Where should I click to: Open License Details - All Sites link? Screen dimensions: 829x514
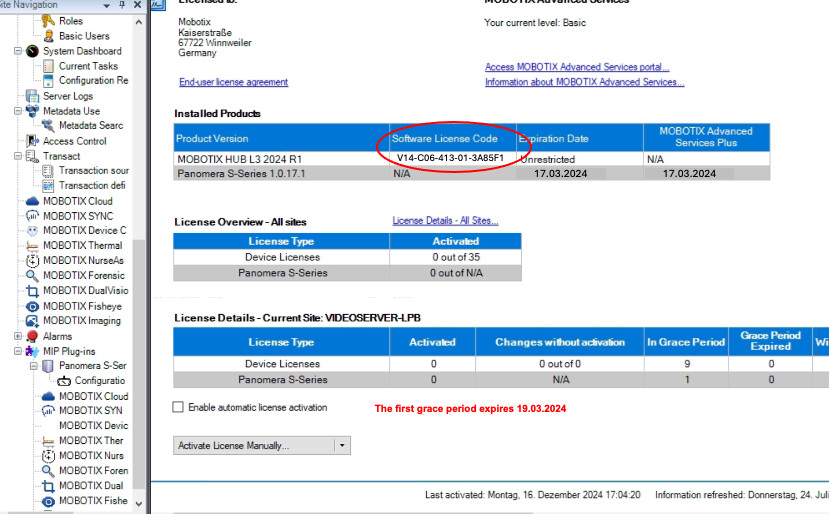tap(445, 221)
